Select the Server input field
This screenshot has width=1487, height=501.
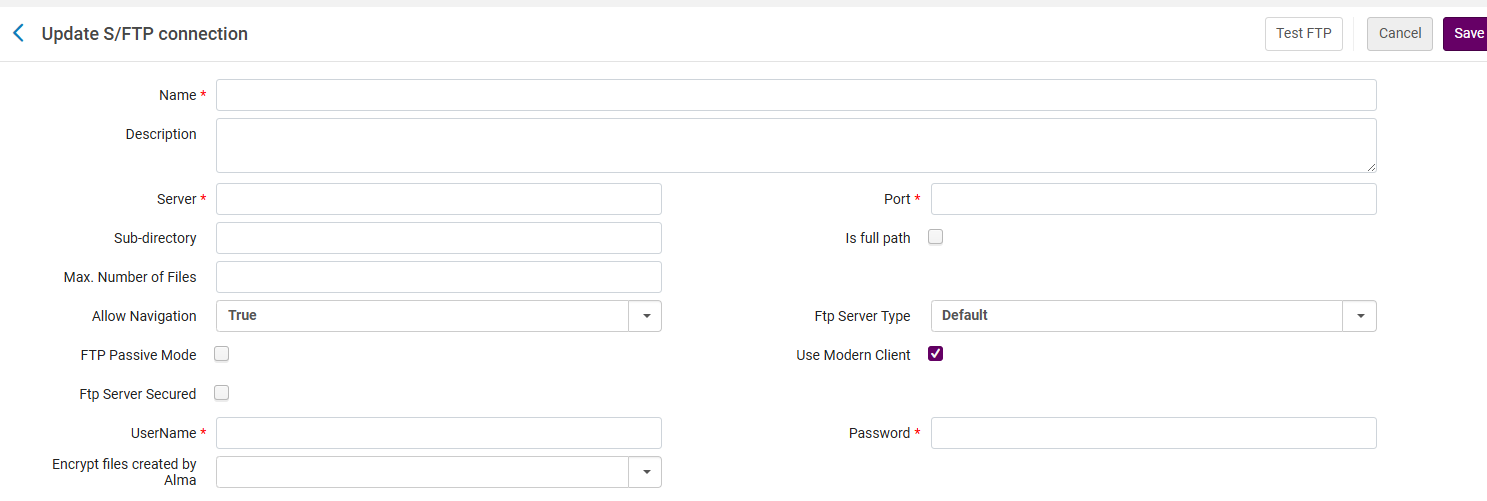439,199
